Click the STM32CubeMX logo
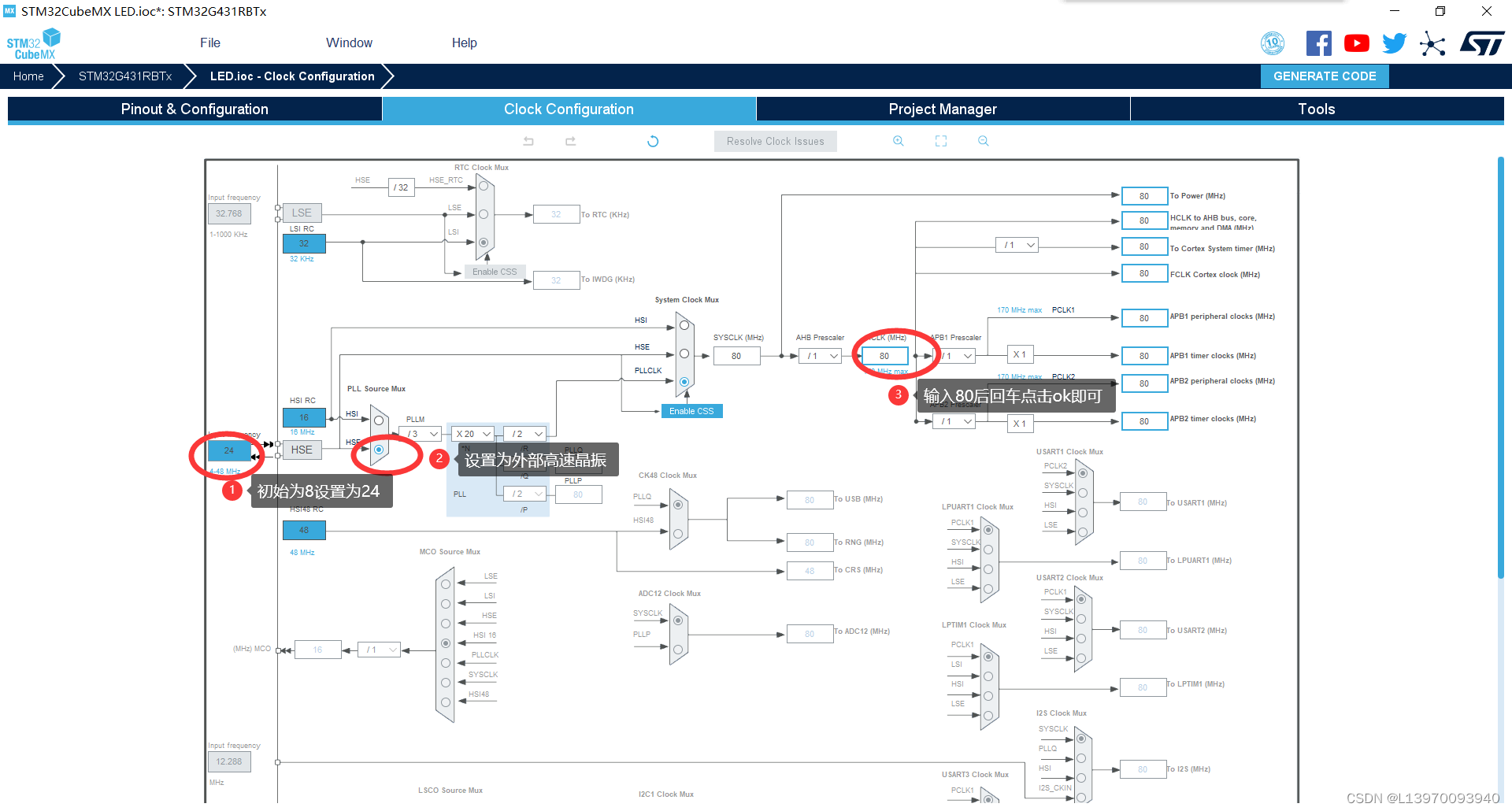 (34, 43)
